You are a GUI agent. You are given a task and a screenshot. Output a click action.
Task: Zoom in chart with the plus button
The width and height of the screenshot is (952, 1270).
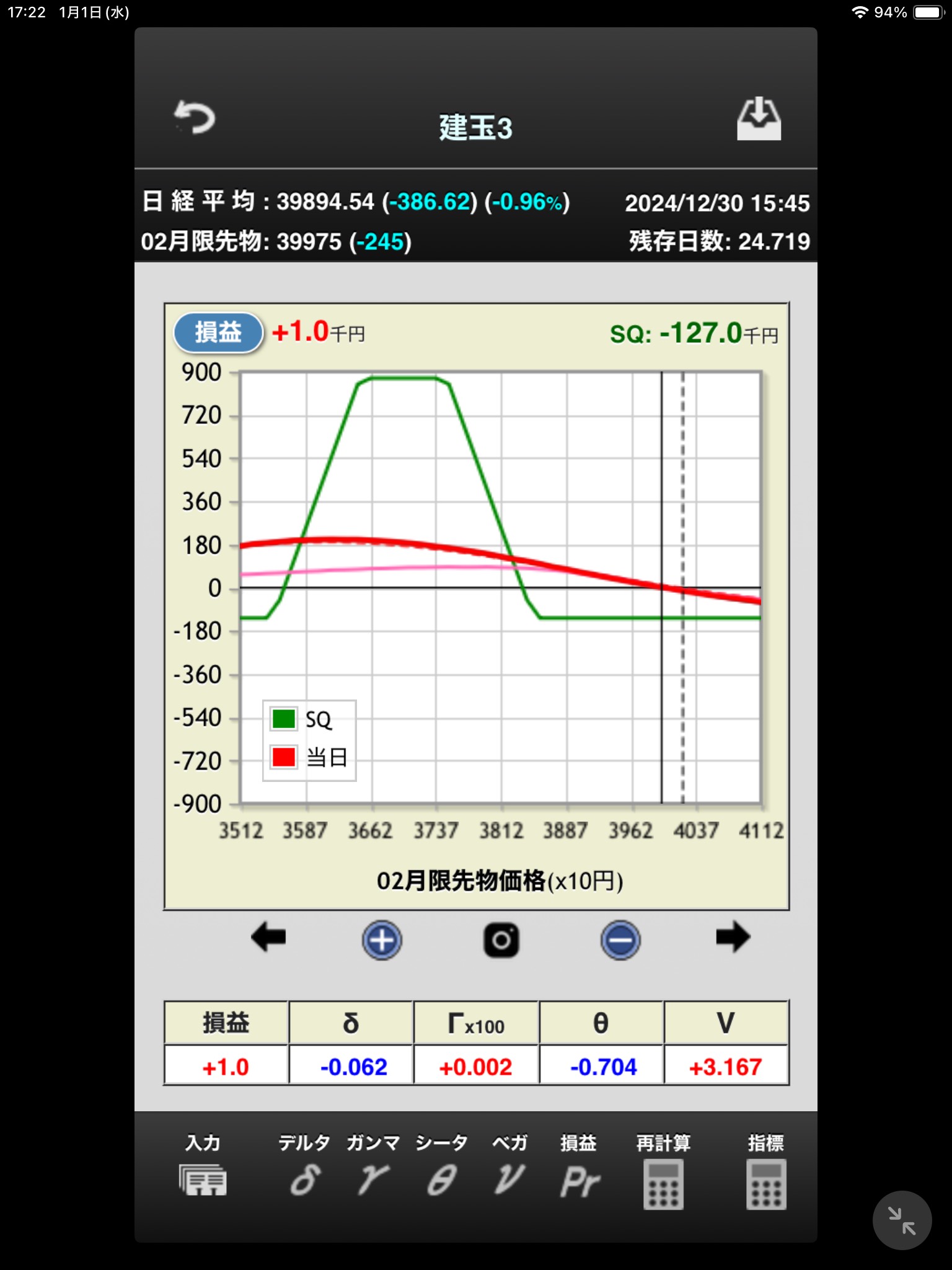coord(382,940)
